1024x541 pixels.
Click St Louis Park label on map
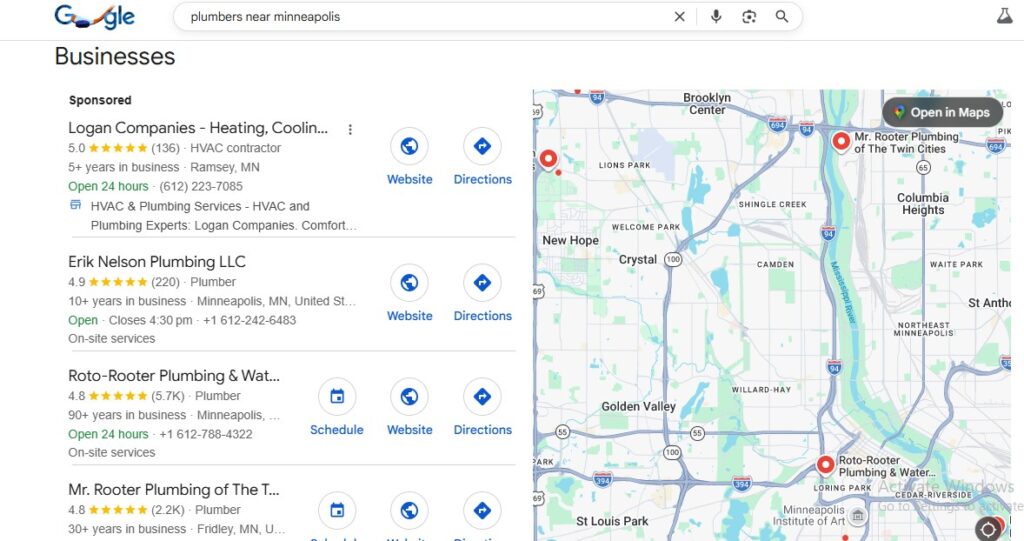[612, 521]
